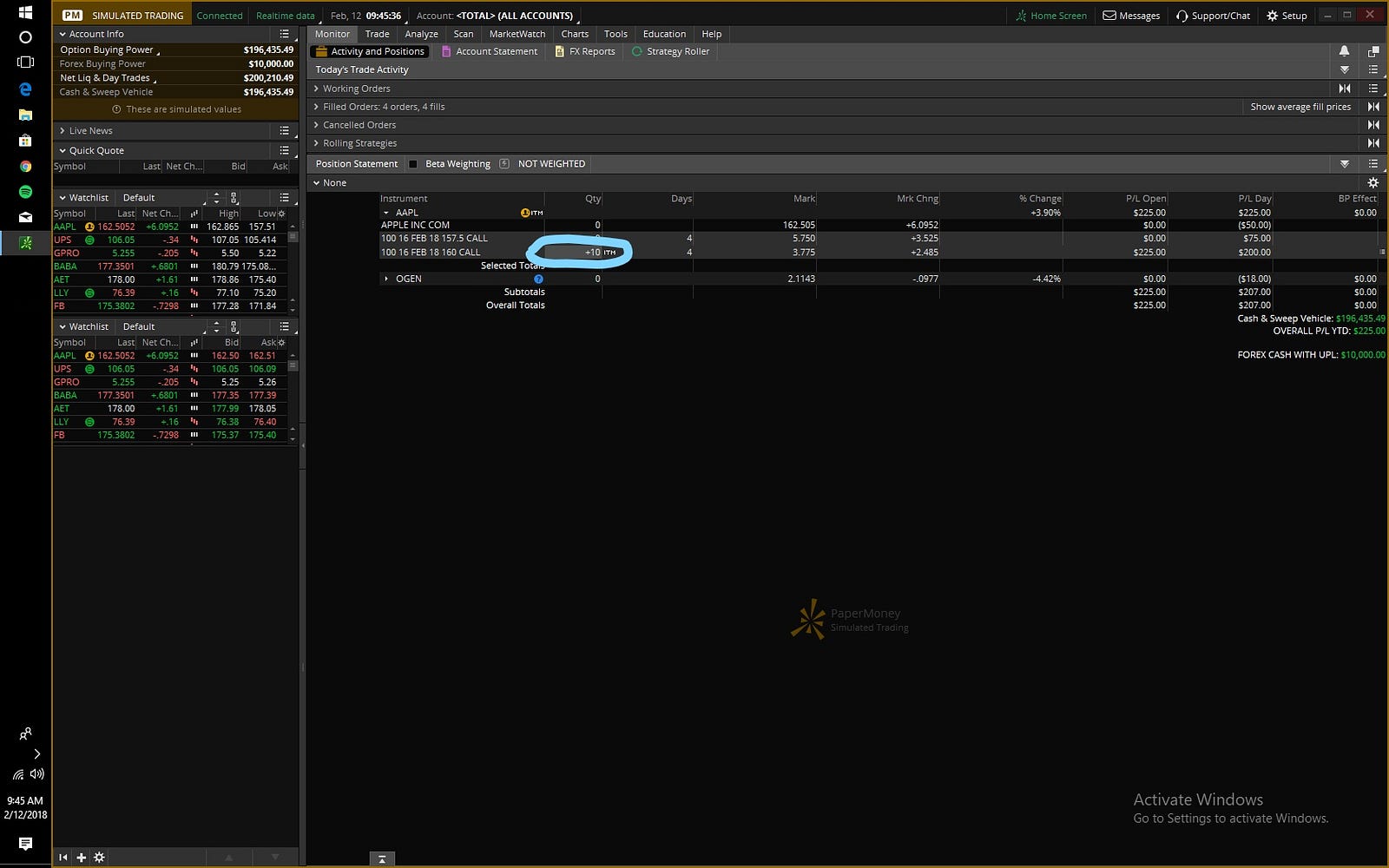Add a gadget with the plus icon
1389x868 pixels.
pos(81,858)
